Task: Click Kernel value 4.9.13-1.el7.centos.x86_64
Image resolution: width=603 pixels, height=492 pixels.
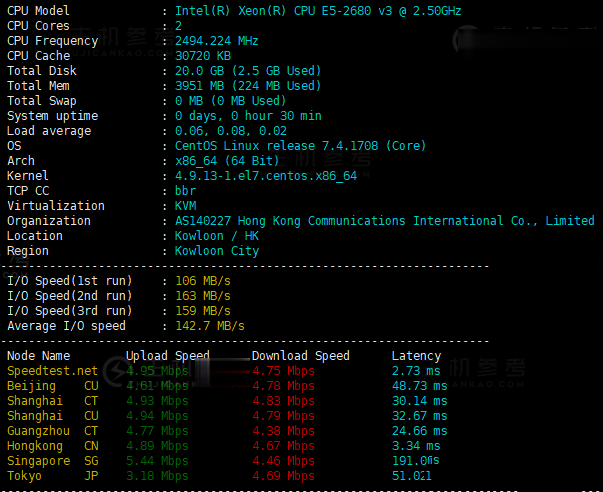Action: pos(266,176)
